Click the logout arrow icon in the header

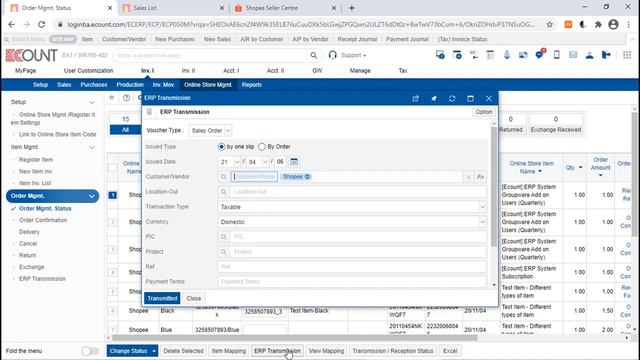coord(606,55)
